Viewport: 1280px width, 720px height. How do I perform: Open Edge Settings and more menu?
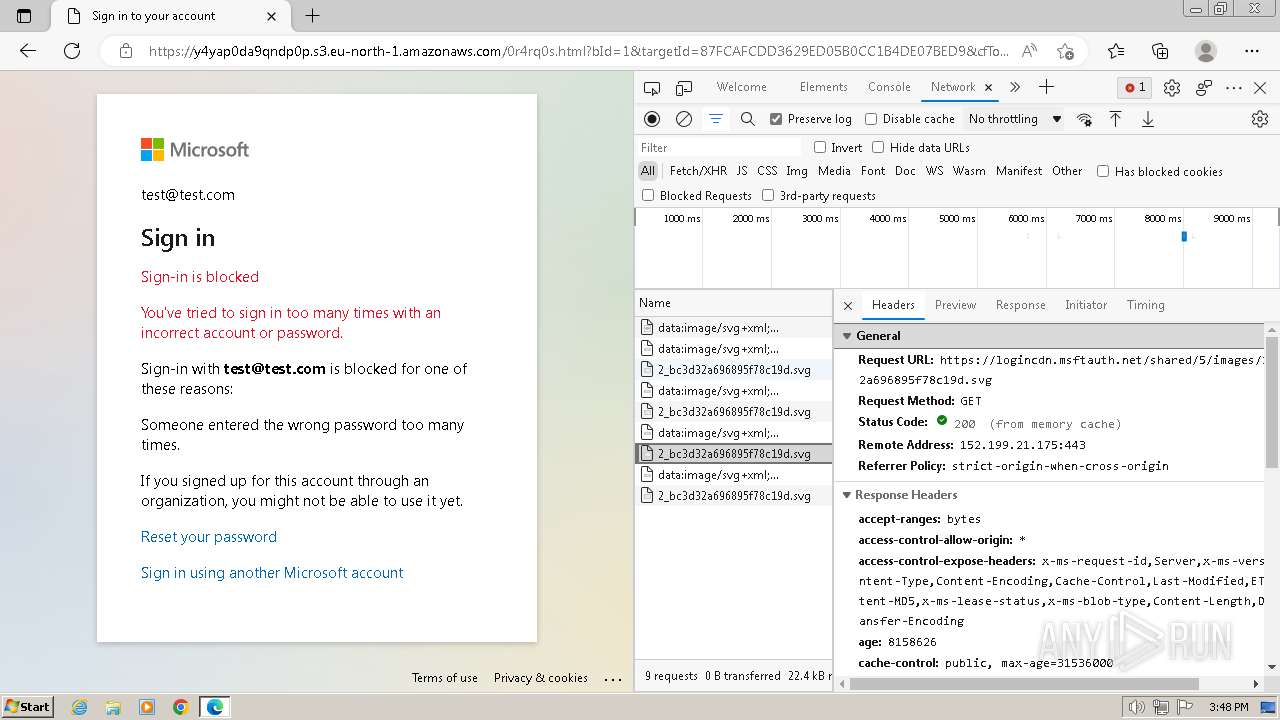(x=1252, y=51)
